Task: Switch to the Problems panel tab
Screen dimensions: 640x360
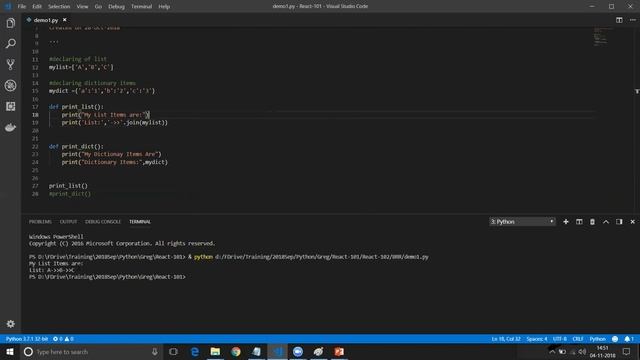Action: tap(40, 222)
